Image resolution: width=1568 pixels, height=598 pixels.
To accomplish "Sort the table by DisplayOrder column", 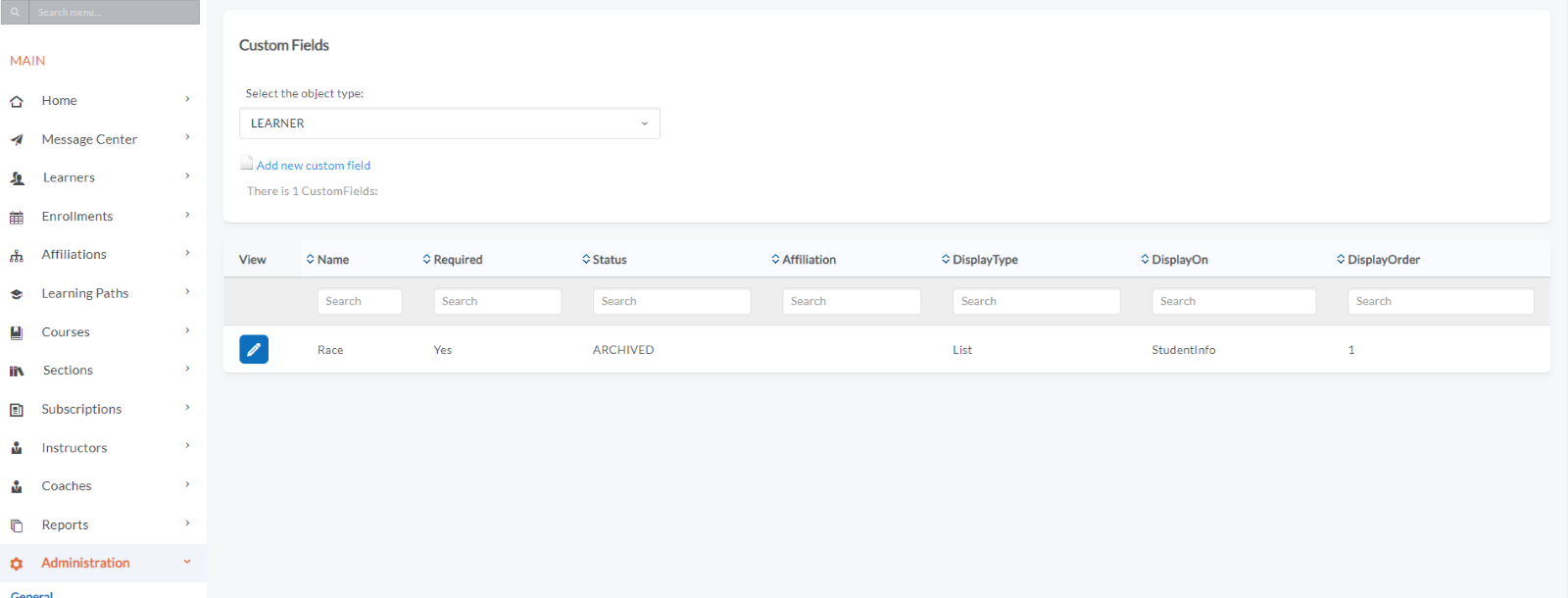I will click(x=1383, y=260).
